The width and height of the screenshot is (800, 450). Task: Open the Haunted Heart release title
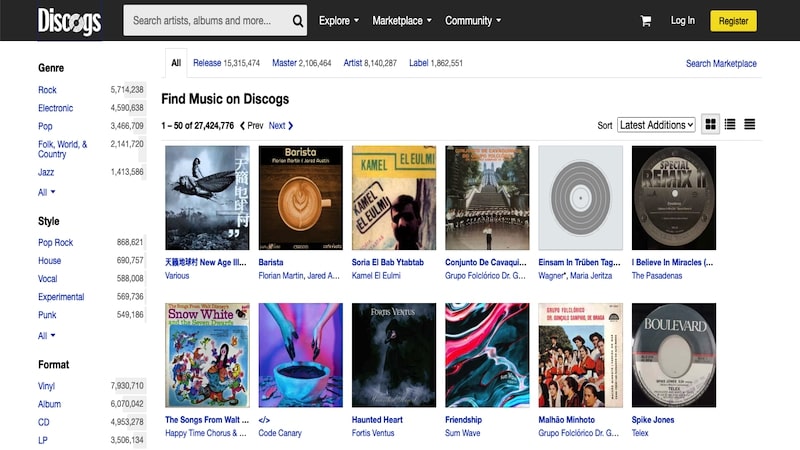click(x=377, y=420)
